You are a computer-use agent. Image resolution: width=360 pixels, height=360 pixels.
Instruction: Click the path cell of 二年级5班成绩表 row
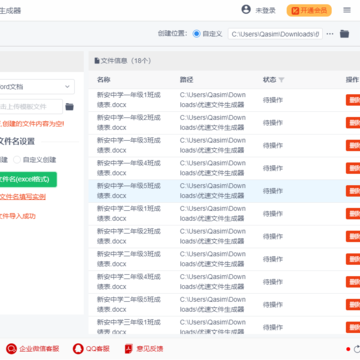point(213,304)
